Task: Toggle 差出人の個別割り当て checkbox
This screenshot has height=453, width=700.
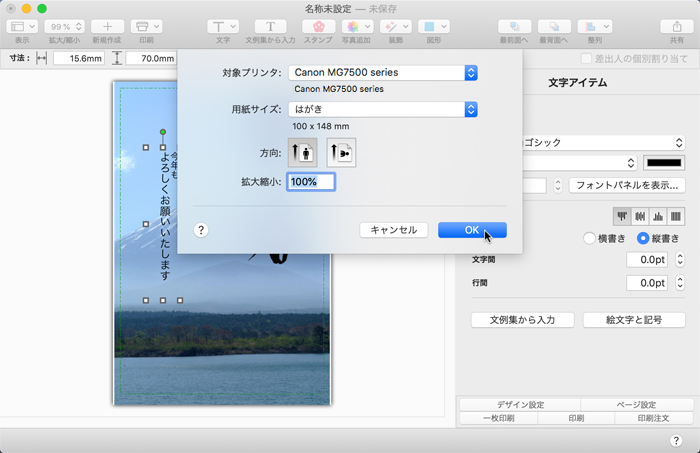Action: [x=586, y=59]
